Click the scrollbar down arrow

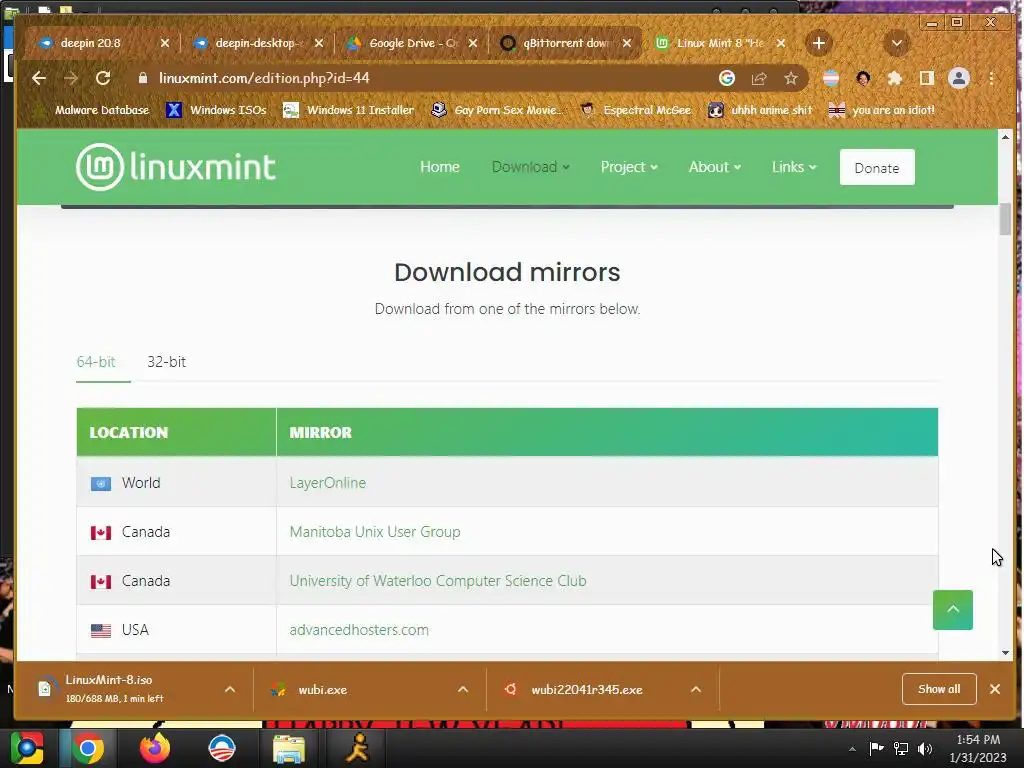(1005, 652)
